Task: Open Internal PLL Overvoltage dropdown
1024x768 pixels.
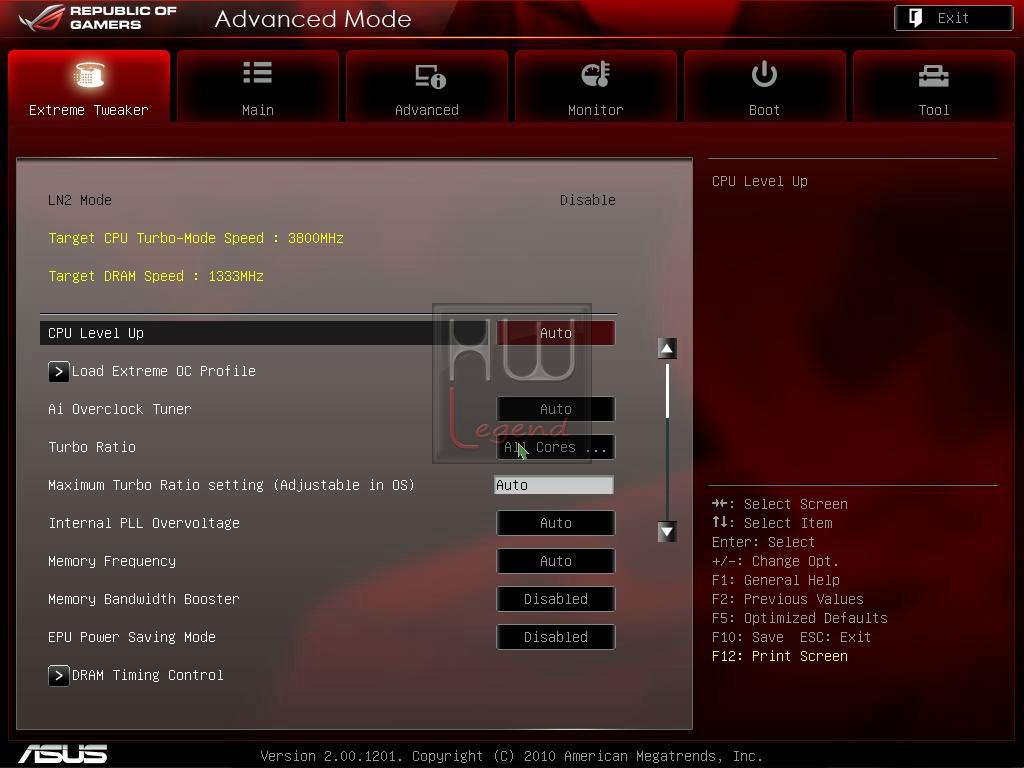Action: pos(556,523)
